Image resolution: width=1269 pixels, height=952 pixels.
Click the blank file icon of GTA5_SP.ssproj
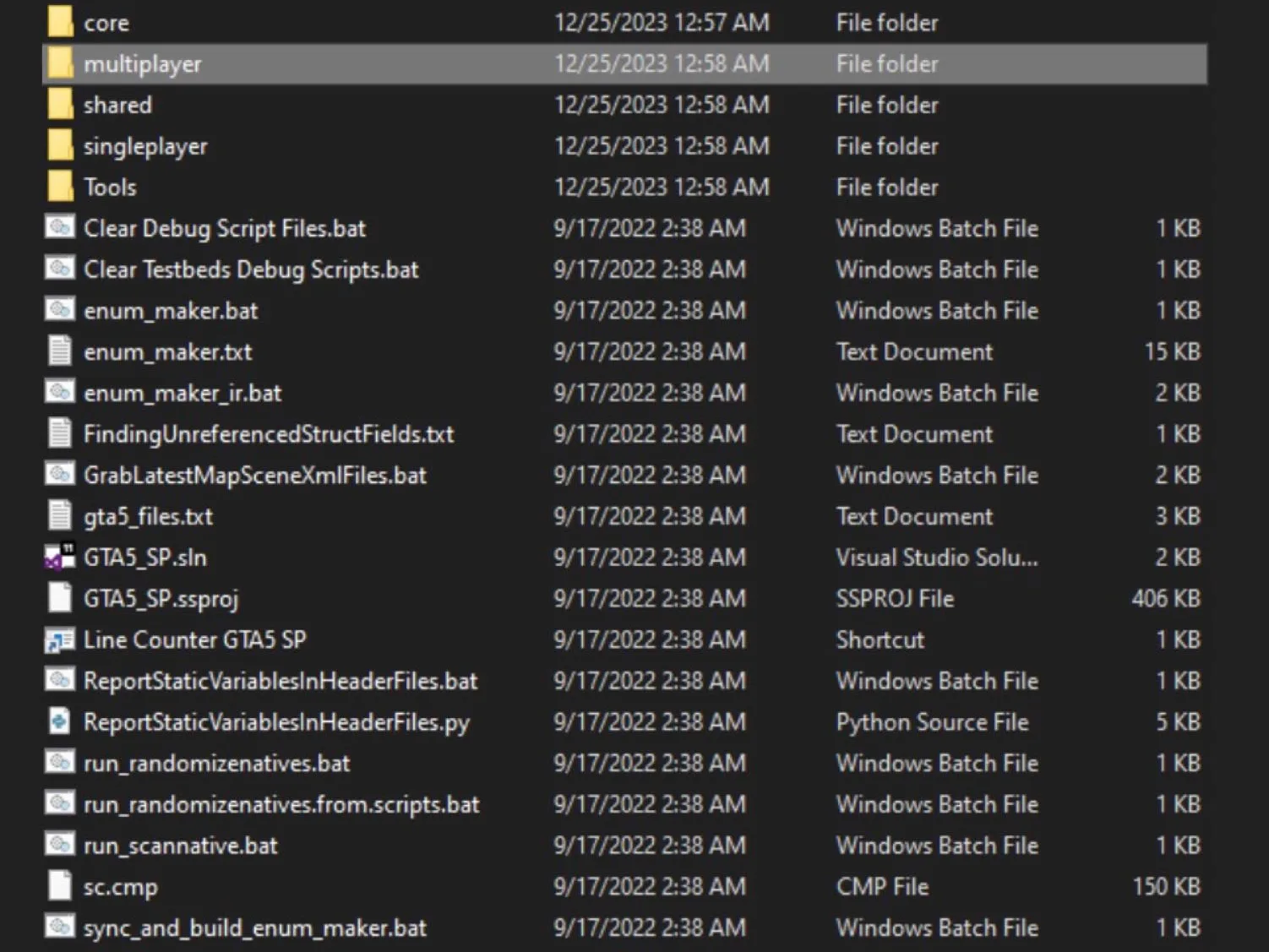60,598
